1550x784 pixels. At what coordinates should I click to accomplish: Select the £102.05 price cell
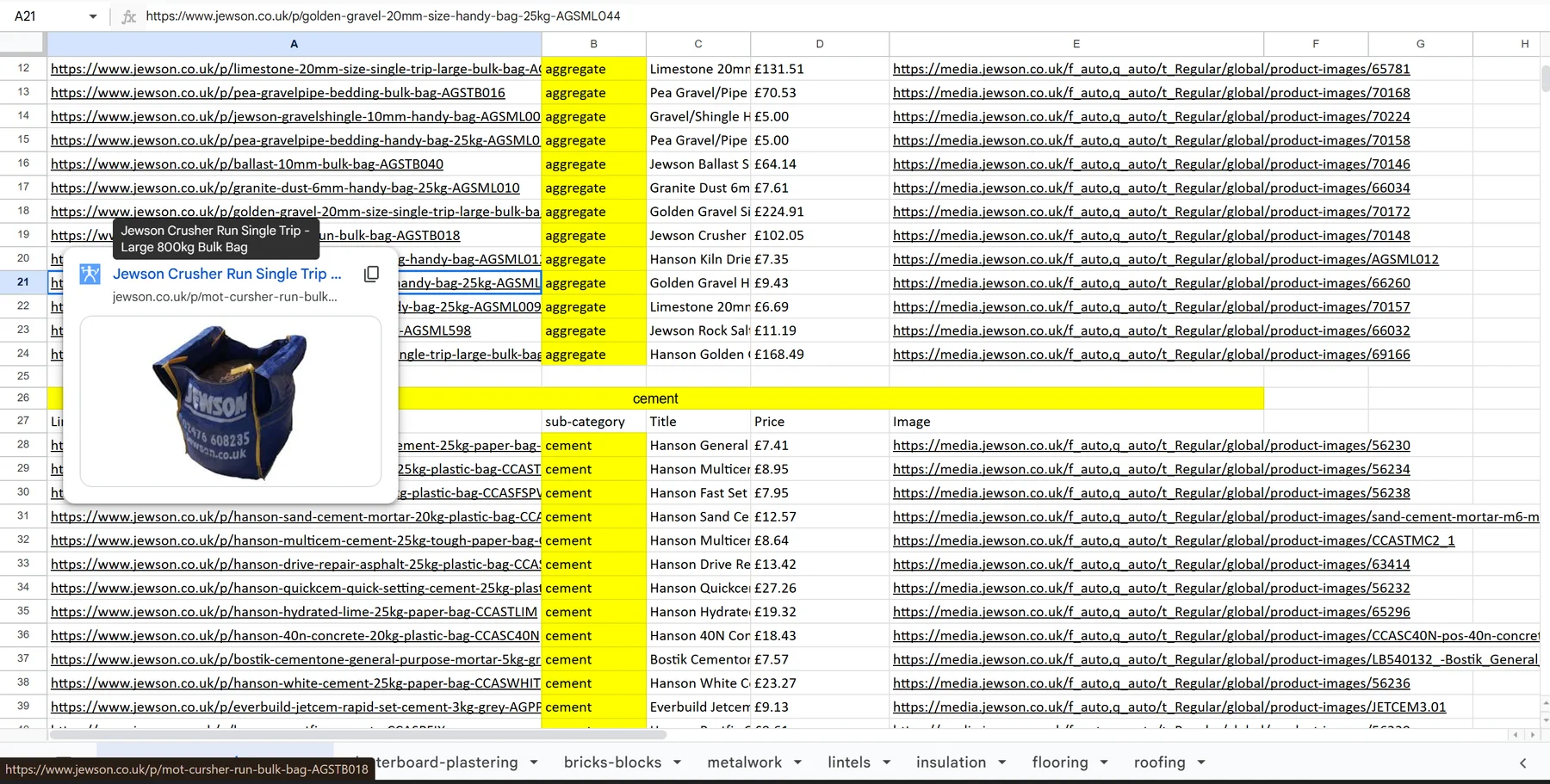point(819,236)
